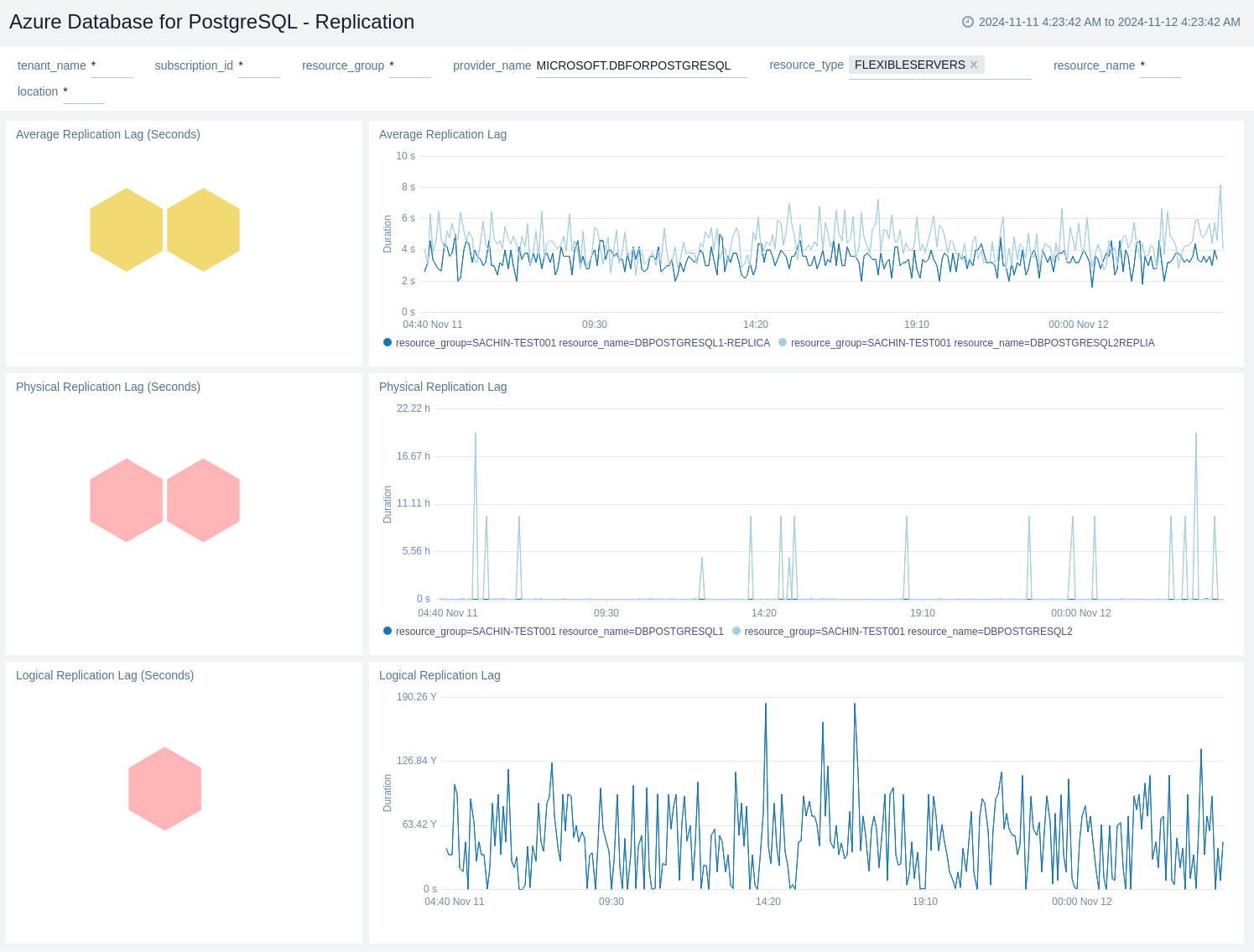Click 14:20 label in Physical Replication Lag chart
The height and width of the screenshot is (952, 1254).
pyautogui.click(x=764, y=613)
